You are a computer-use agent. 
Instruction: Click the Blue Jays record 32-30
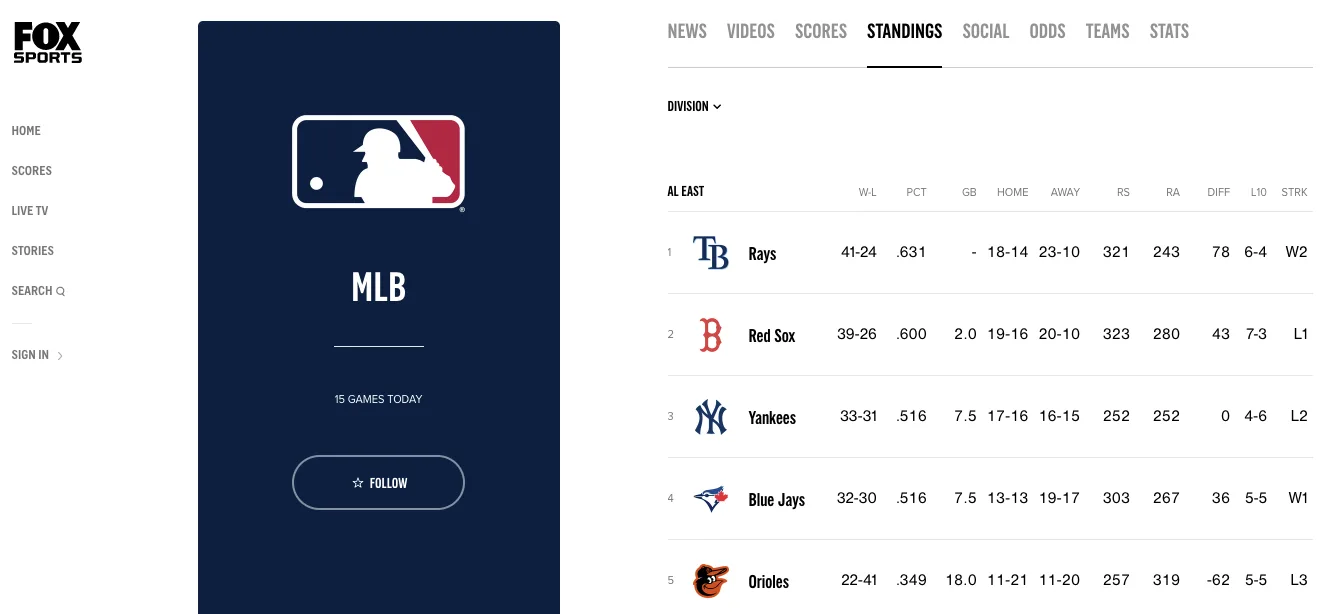[857, 498]
